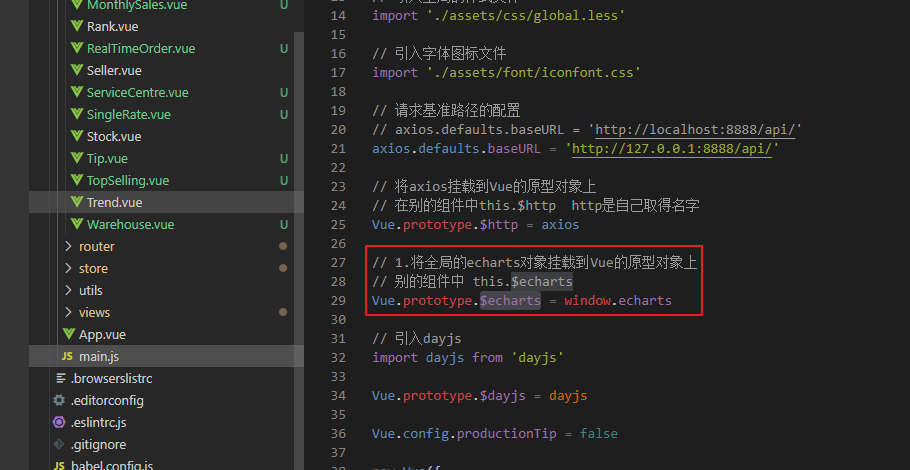Click the Vue icon beside Warehouse.vue
Viewport: 910px width, 470px height.
coord(77,225)
